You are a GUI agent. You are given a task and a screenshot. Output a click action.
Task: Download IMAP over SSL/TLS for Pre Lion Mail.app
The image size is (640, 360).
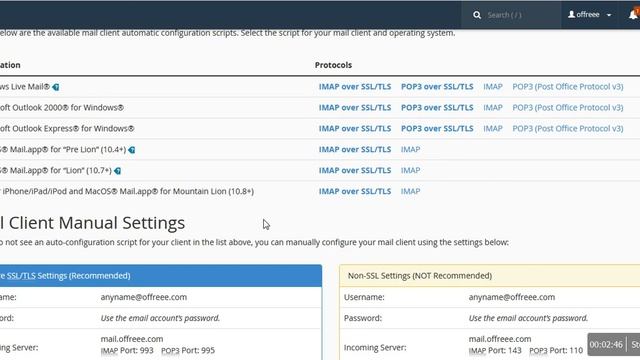point(355,149)
